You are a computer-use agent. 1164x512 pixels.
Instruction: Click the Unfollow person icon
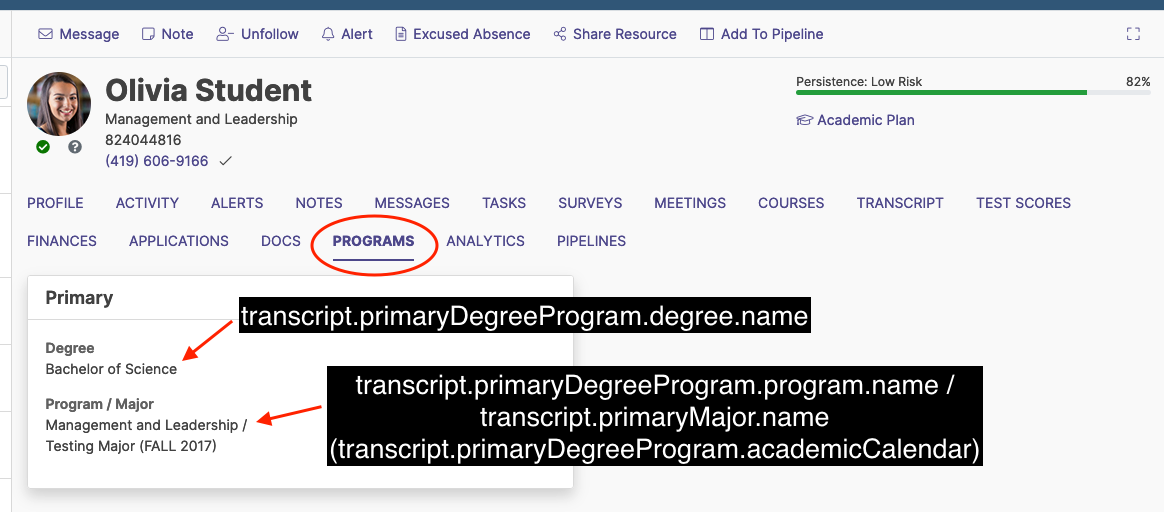pos(225,34)
